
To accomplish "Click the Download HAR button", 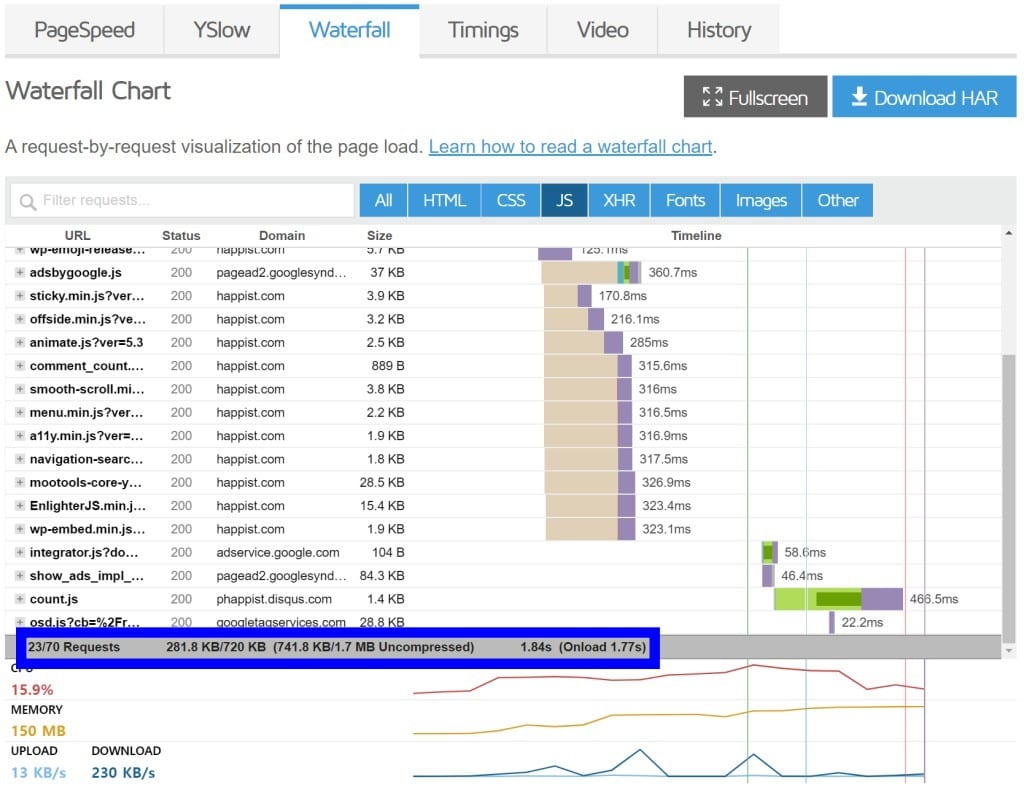I will pos(924,97).
